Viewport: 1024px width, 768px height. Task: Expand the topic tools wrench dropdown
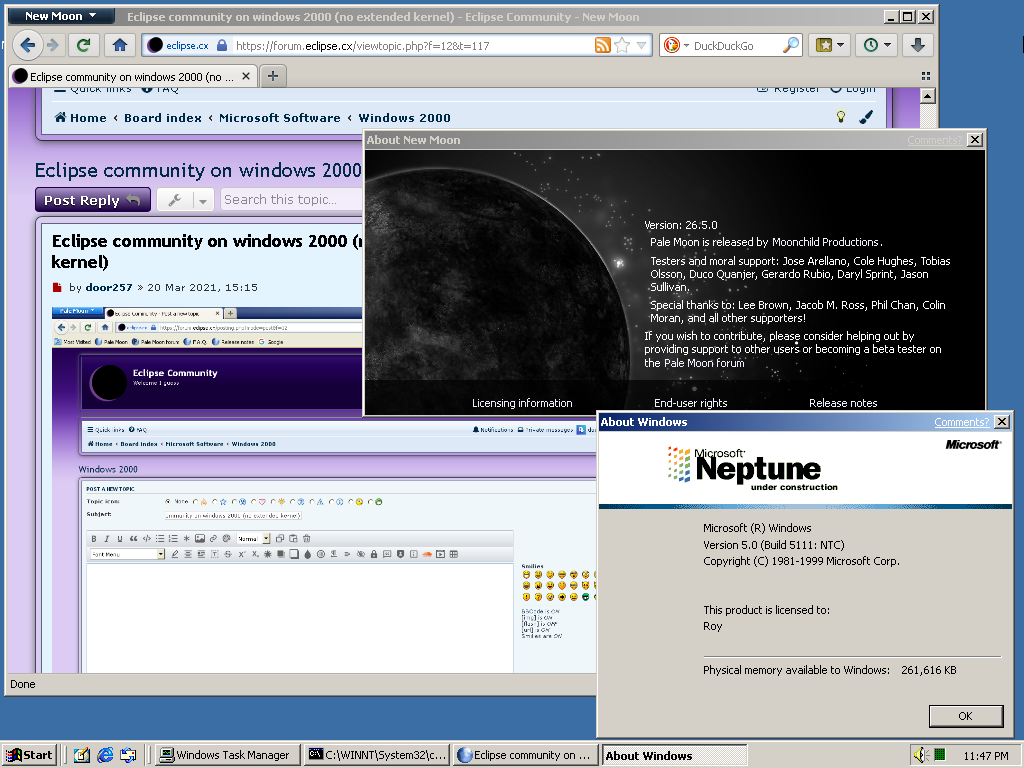coord(185,200)
